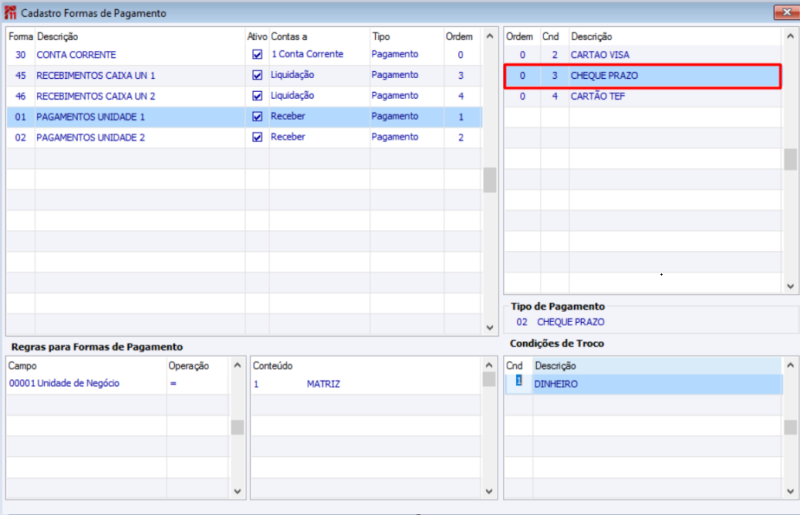Click scroll-up arrow of payment forms list
The width and height of the screenshot is (800, 515).
pyautogui.click(x=490, y=36)
